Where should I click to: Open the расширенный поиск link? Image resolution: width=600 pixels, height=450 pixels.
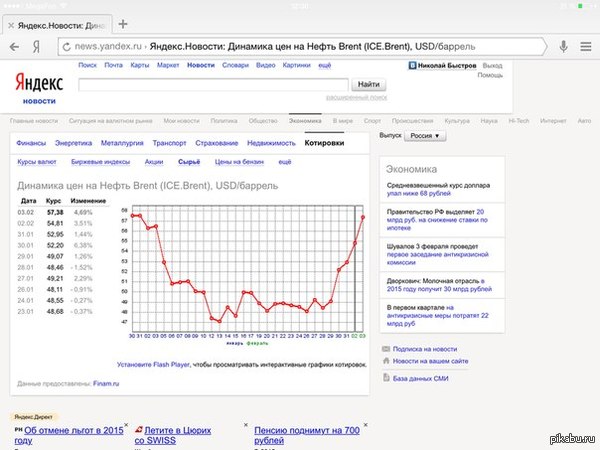point(356,98)
